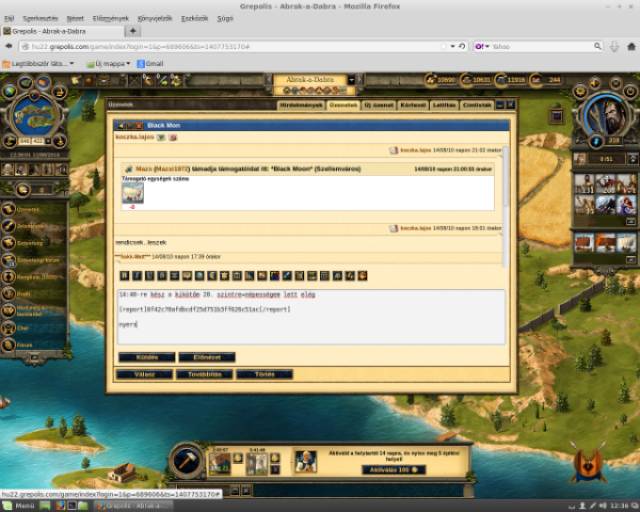
Task: Switch to the Hirdetmények tab
Action: point(300,105)
